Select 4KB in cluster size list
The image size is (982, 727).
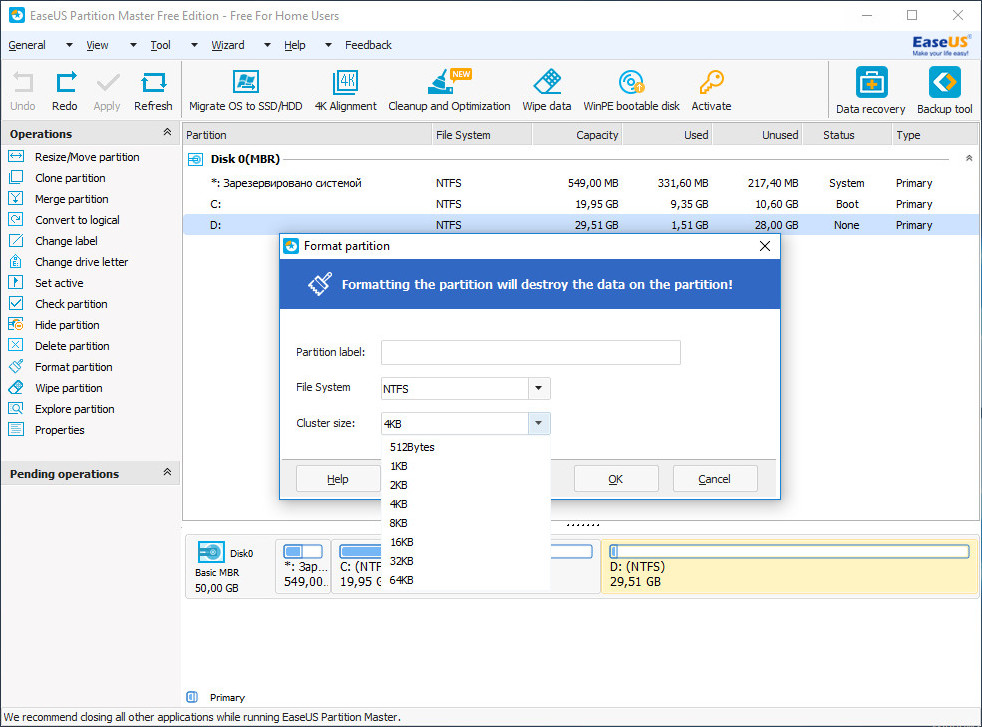click(465, 504)
